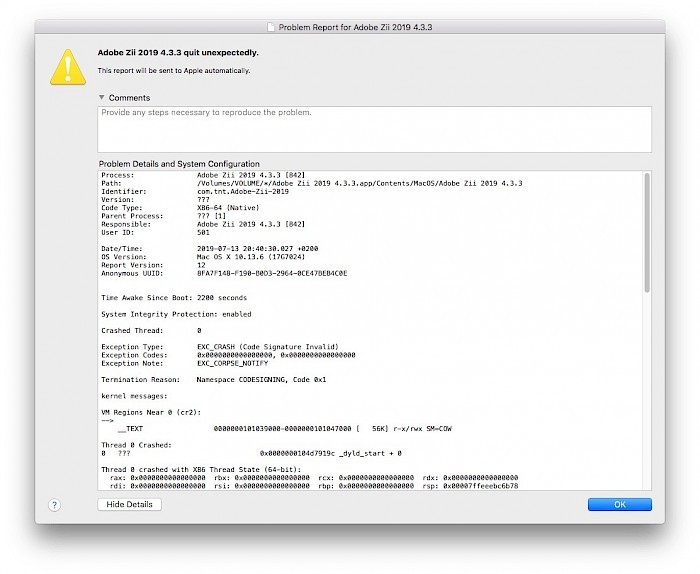The height and width of the screenshot is (574, 700).
Task: Click the 'Process:' line in report
Action: (203, 175)
